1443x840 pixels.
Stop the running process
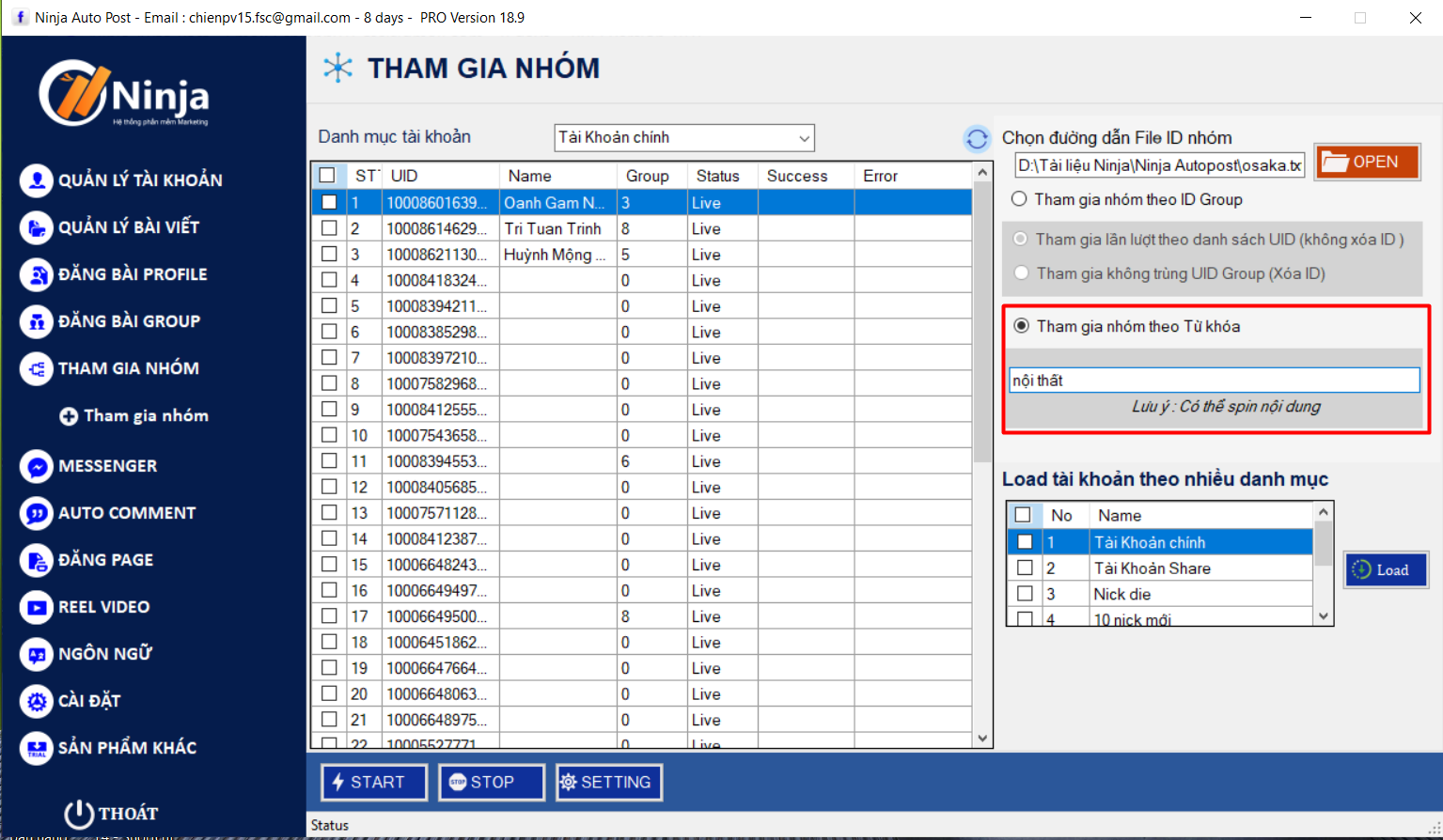pos(492,782)
